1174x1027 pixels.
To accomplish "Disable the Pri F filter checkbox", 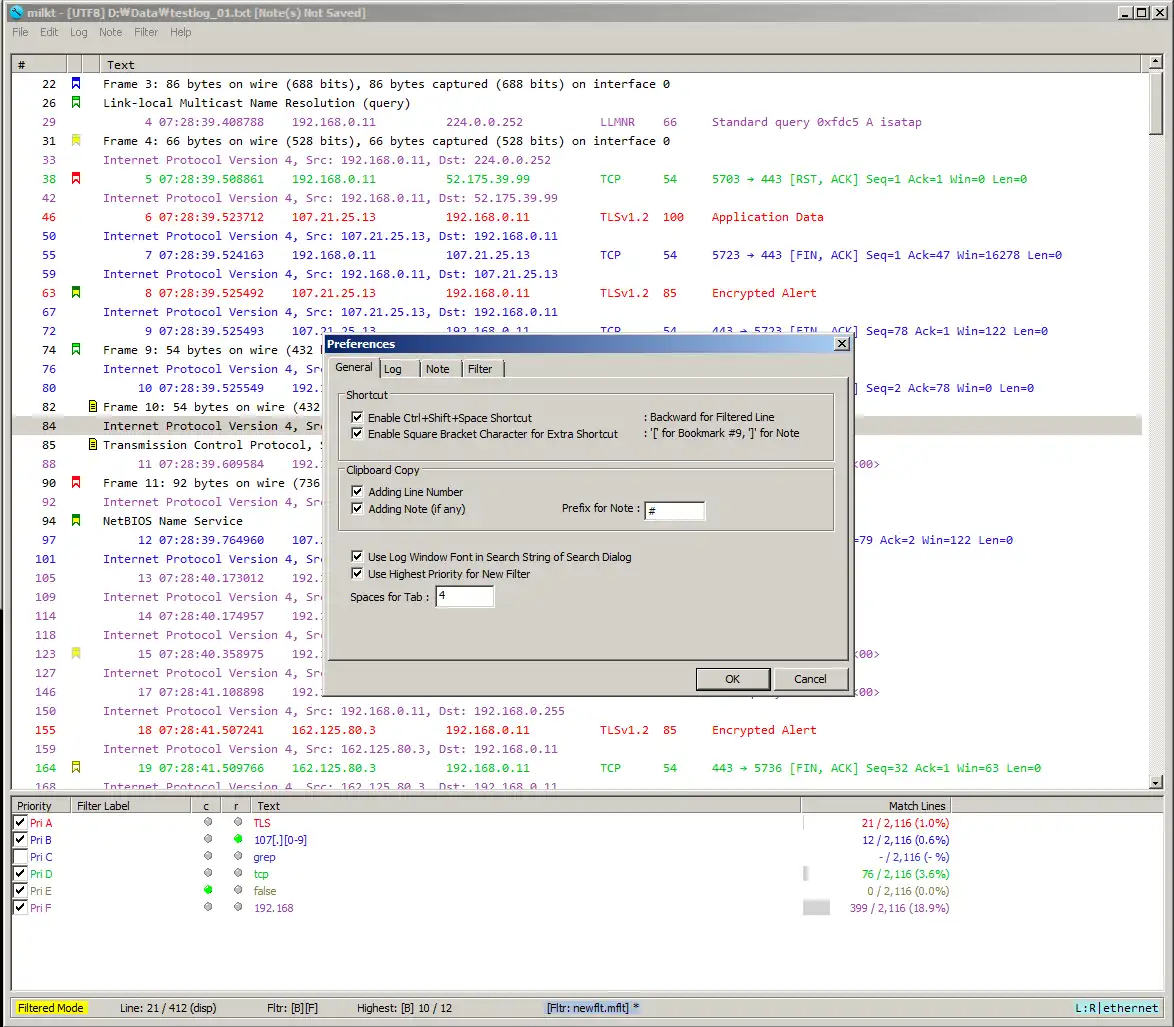I will click(x=20, y=907).
